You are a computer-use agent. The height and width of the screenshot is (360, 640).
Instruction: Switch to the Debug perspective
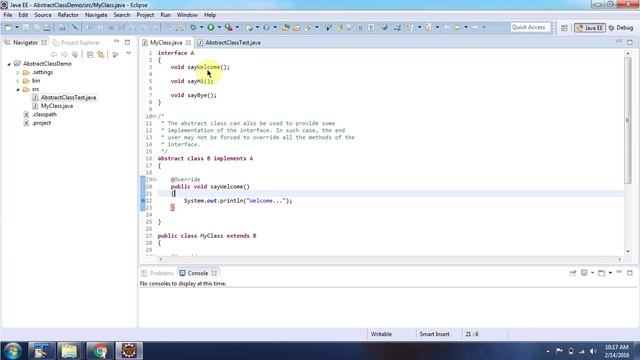(x=621, y=28)
